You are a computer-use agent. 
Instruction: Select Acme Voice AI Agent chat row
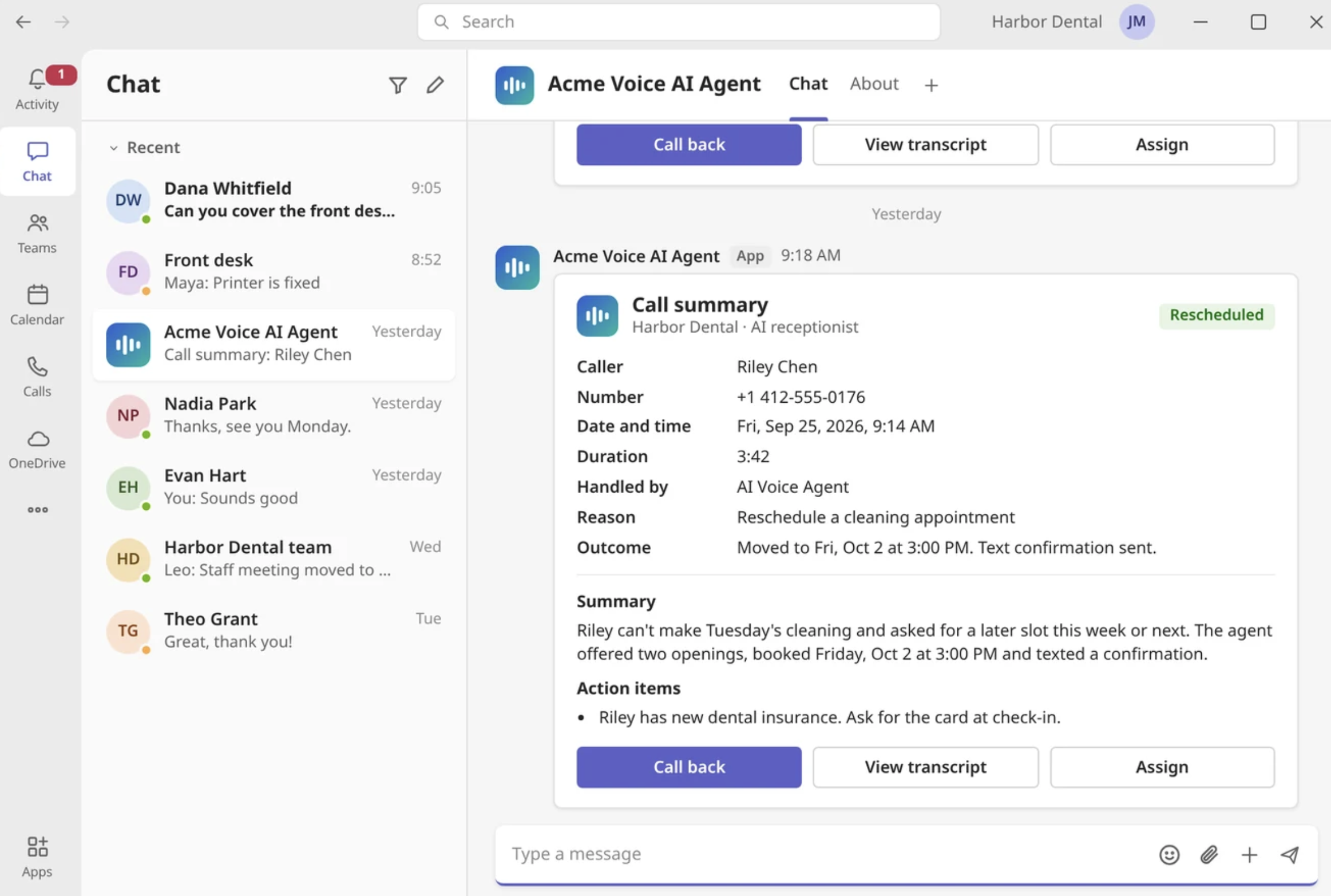click(274, 344)
